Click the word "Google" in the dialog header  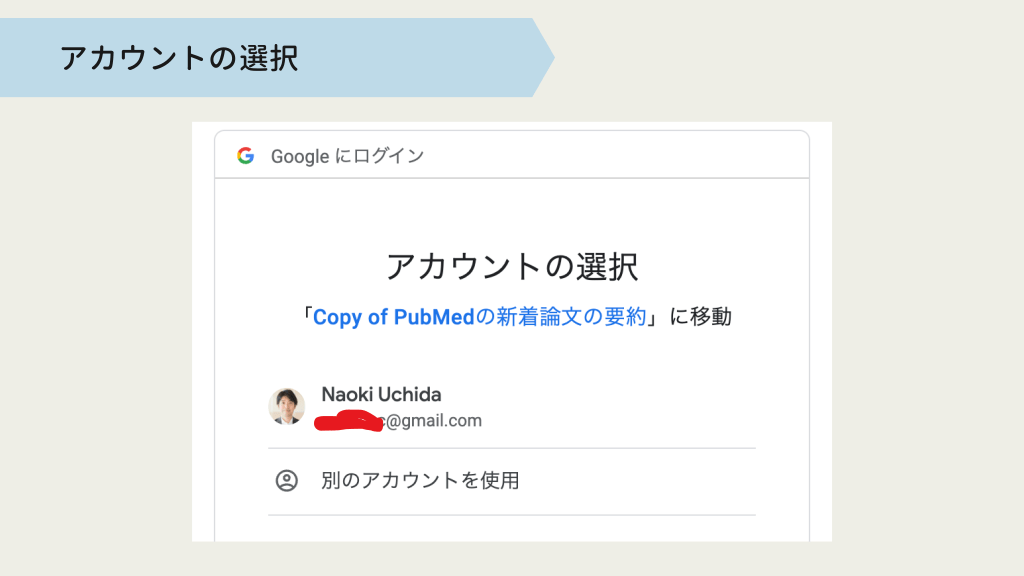300,156
